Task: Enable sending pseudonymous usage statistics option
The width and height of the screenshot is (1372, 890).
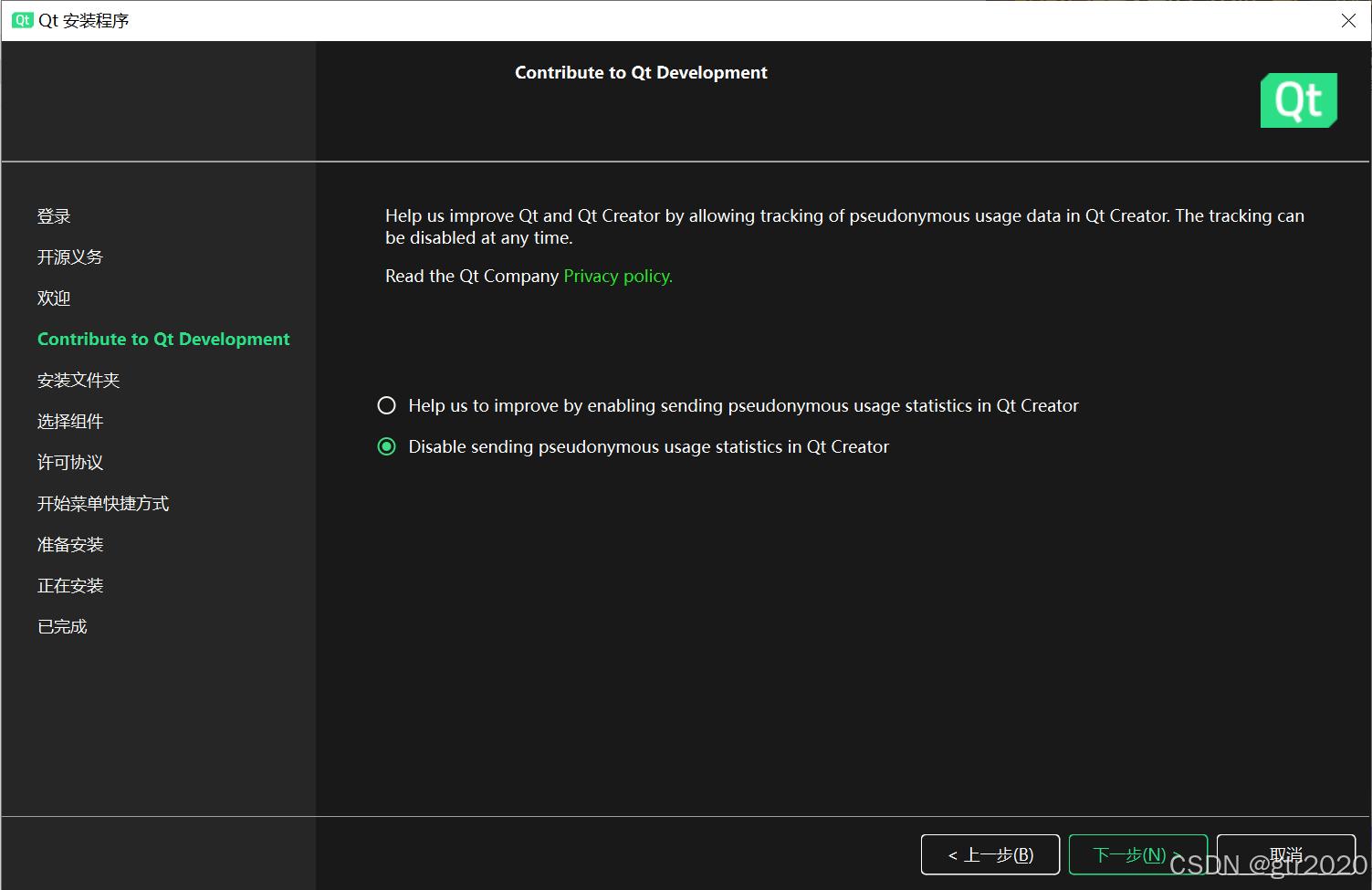Action: (387, 405)
